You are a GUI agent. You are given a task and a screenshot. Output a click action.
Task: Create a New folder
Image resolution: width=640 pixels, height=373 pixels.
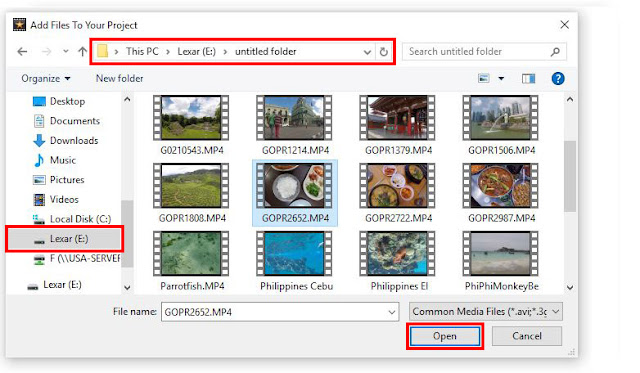[x=120, y=78]
